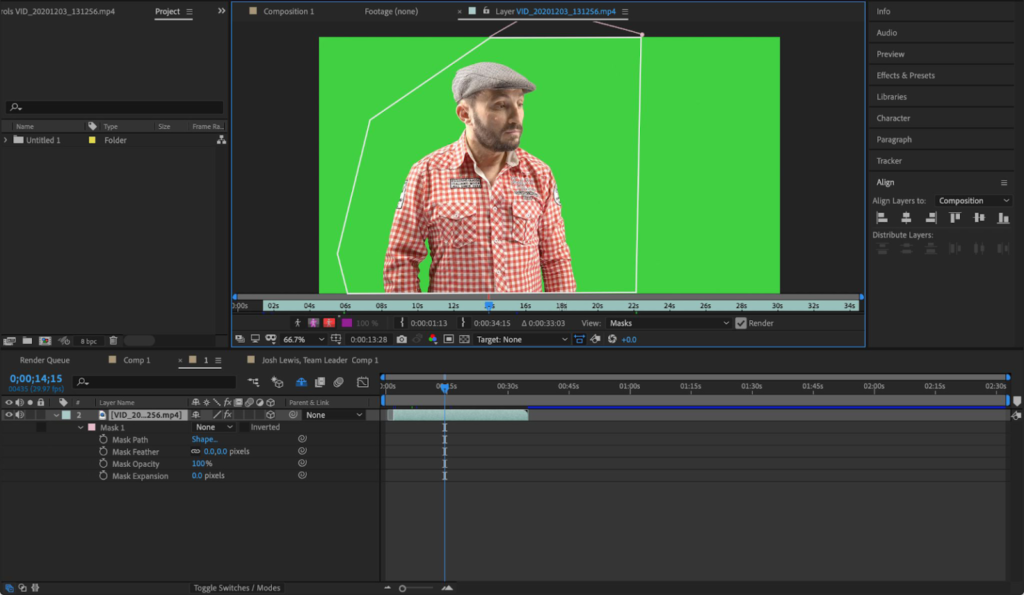Viewport: 1024px width, 595px height.
Task: Open the Graph Editor in the timeline
Action: click(x=361, y=382)
